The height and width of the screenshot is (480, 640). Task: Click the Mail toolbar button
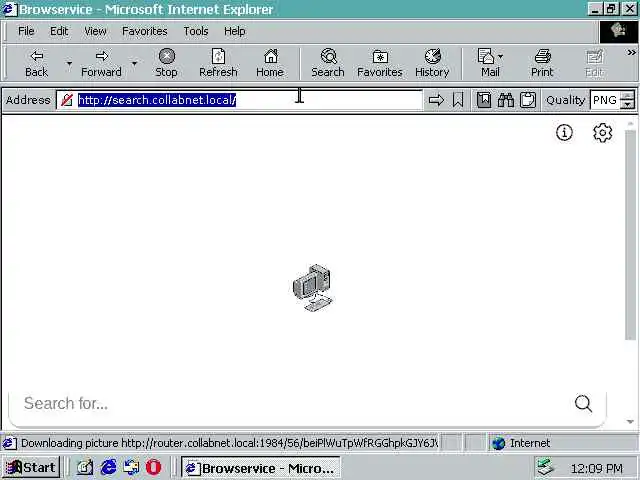[x=487, y=63]
